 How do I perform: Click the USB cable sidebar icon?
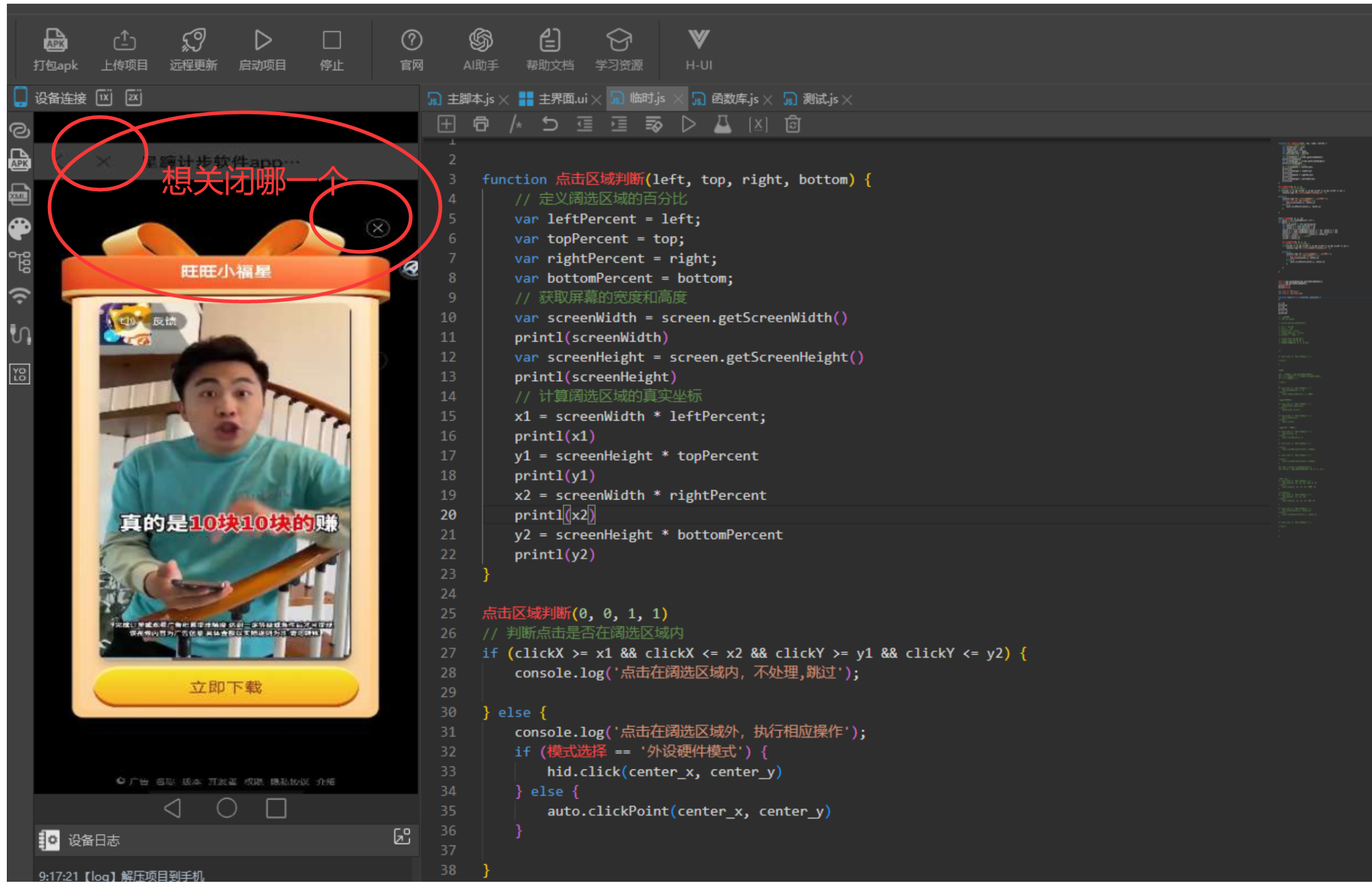click(x=20, y=334)
